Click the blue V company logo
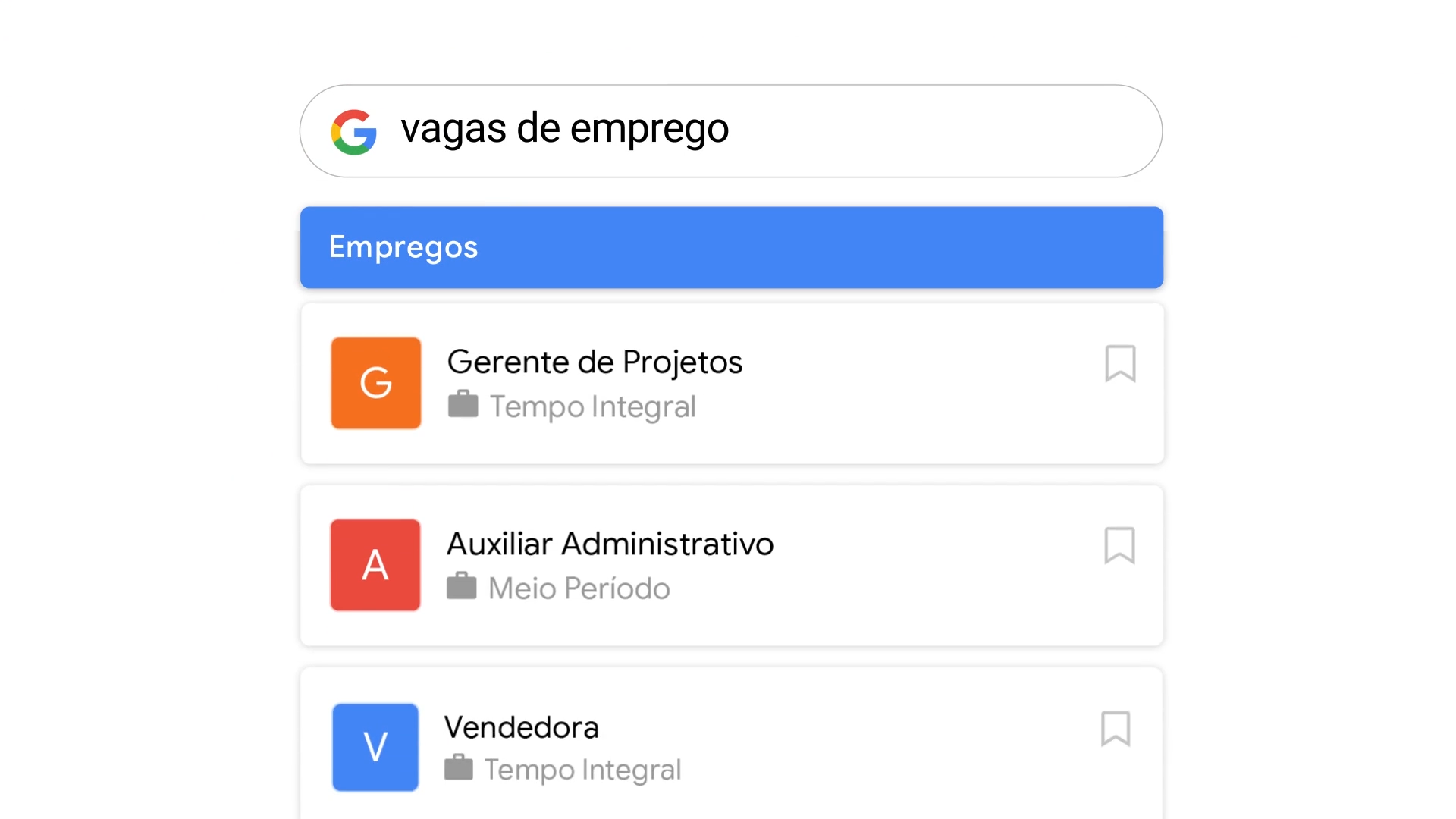 (375, 747)
